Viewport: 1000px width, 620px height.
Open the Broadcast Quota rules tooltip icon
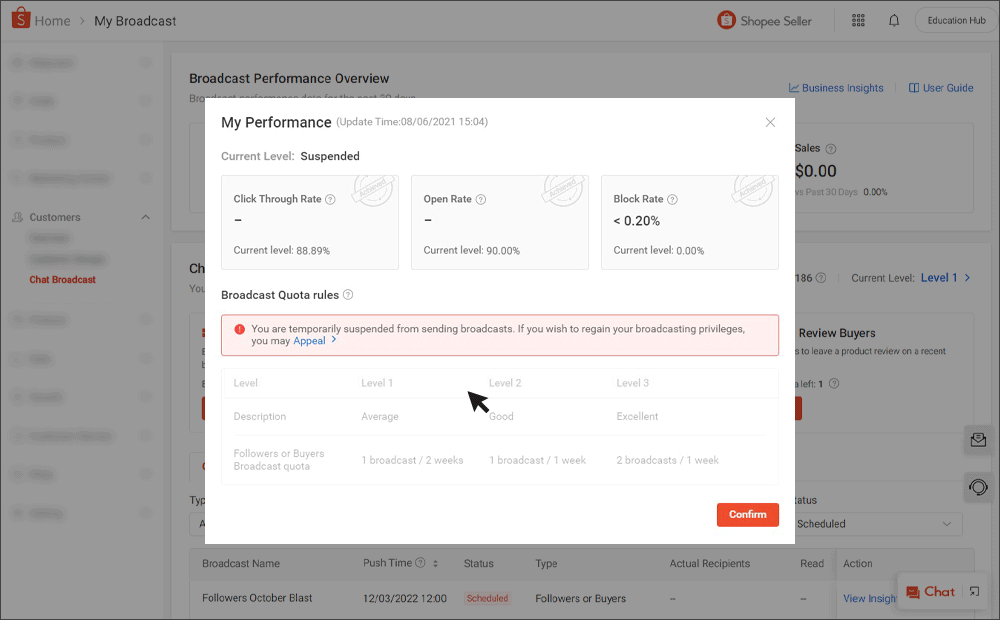[347, 294]
